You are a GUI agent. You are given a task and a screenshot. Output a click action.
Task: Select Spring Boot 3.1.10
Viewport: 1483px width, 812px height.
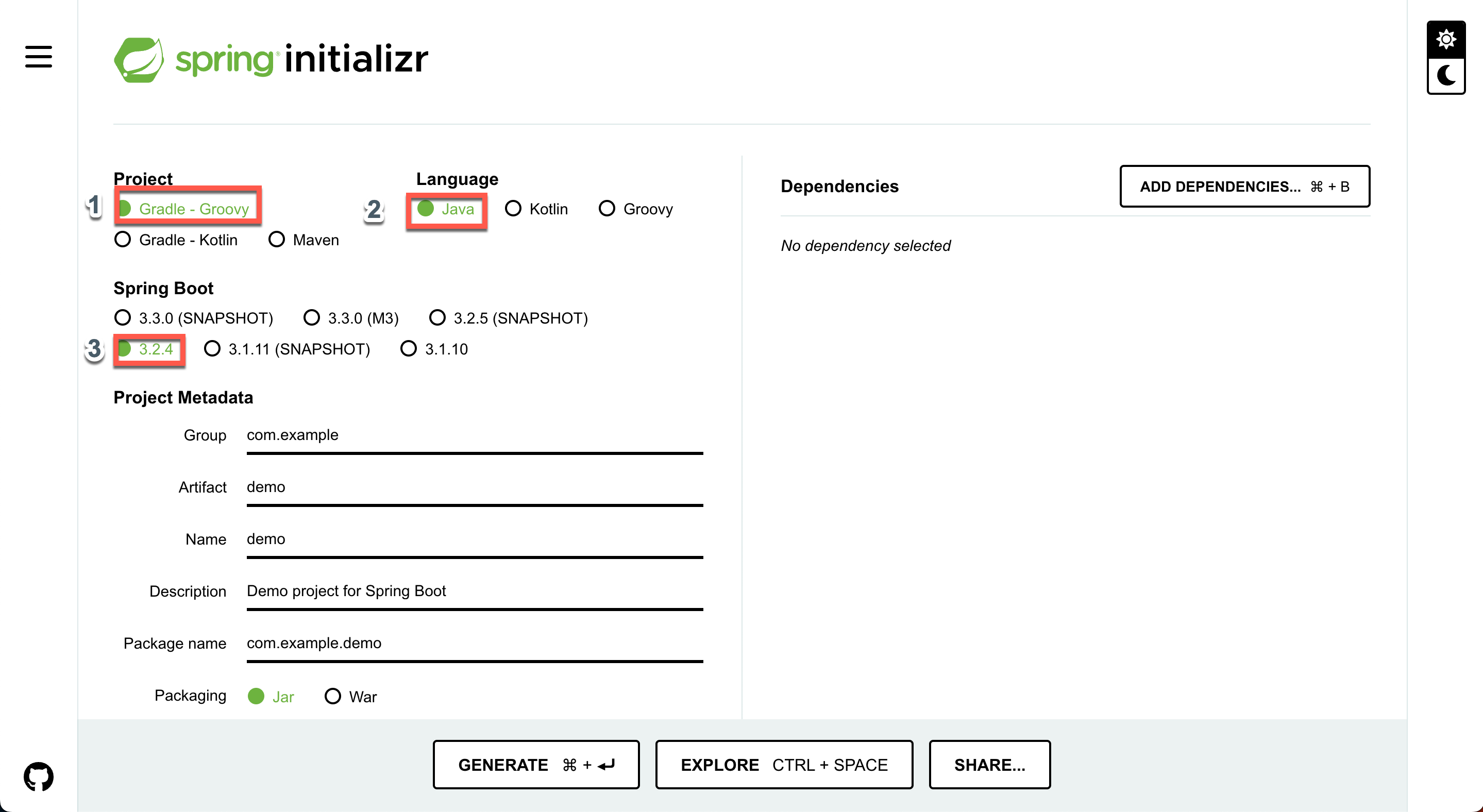pos(435,349)
